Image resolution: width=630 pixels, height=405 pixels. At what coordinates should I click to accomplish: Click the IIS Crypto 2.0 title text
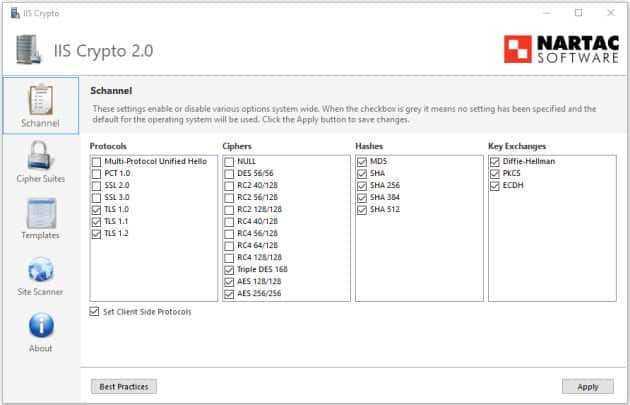(103, 51)
